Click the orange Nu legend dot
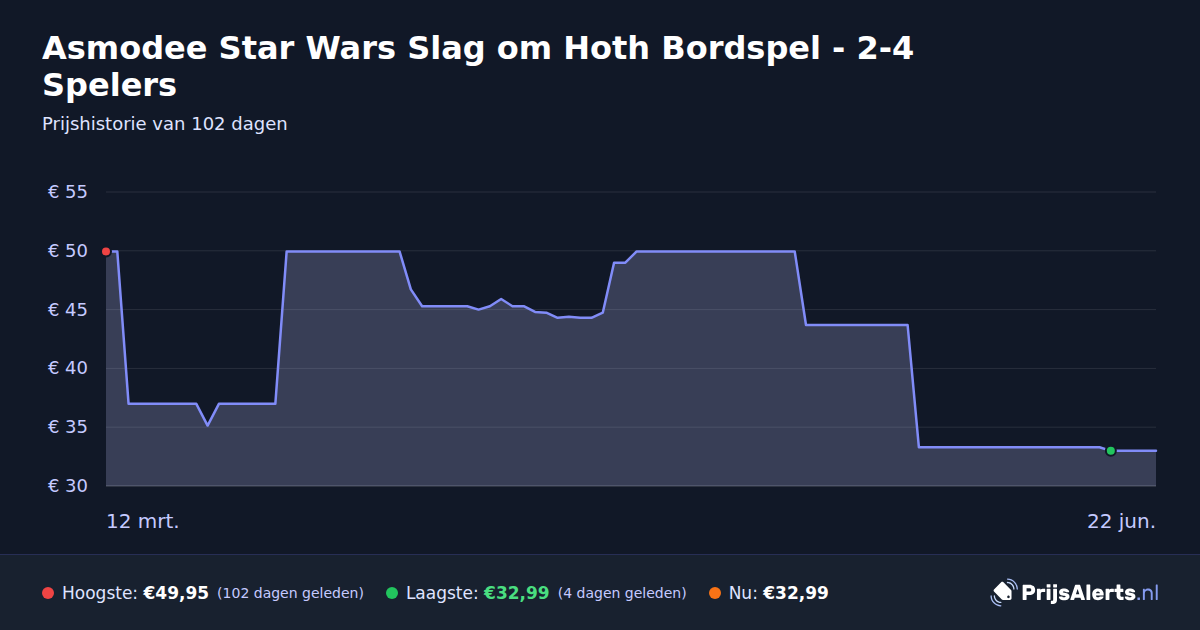This screenshot has height=630, width=1200. tap(715, 594)
